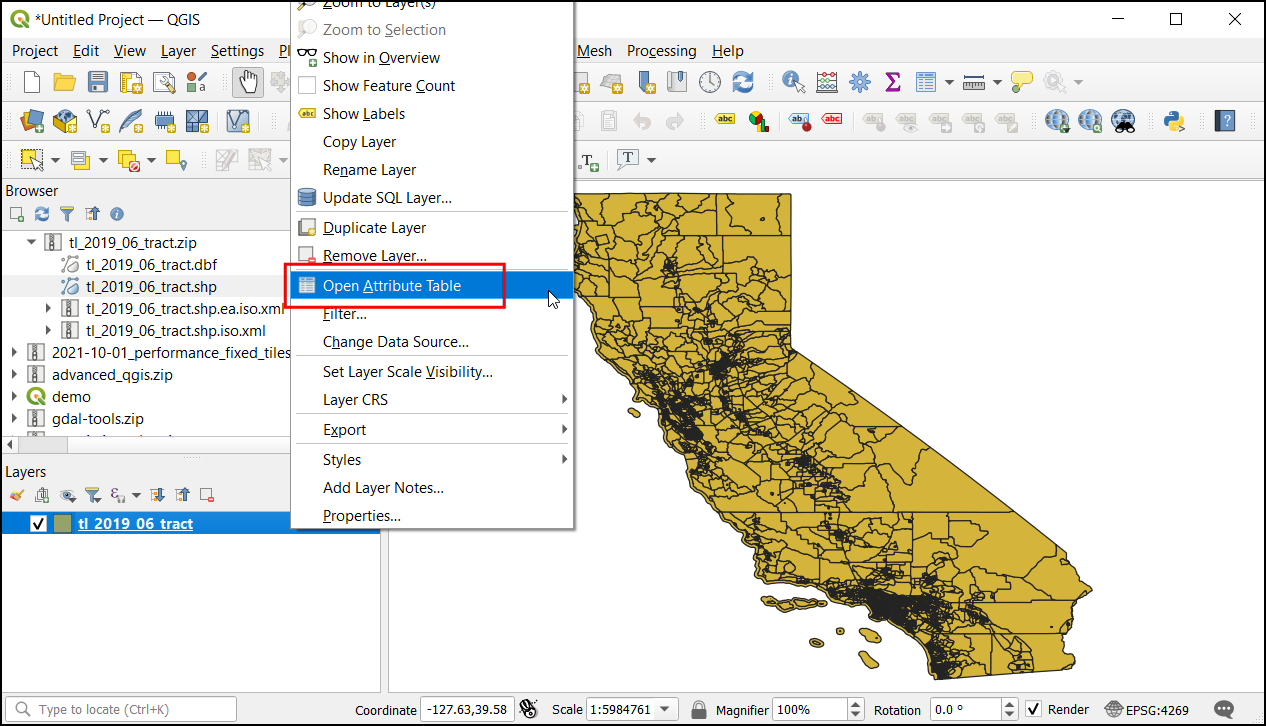Image resolution: width=1266 pixels, height=726 pixels.
Task: Collapse the tl_2019_06_tract.zip tree node
Action: (x=31, y=242)
